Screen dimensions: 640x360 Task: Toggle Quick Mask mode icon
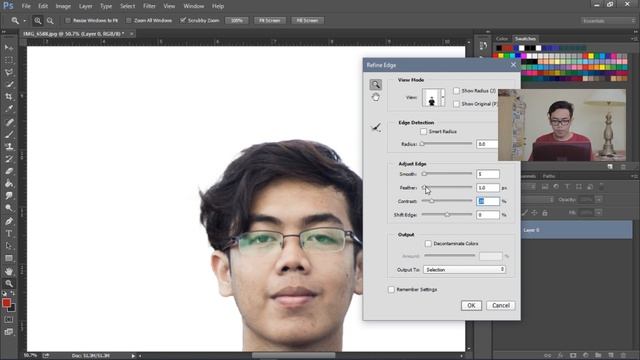(x=9, y=320)
